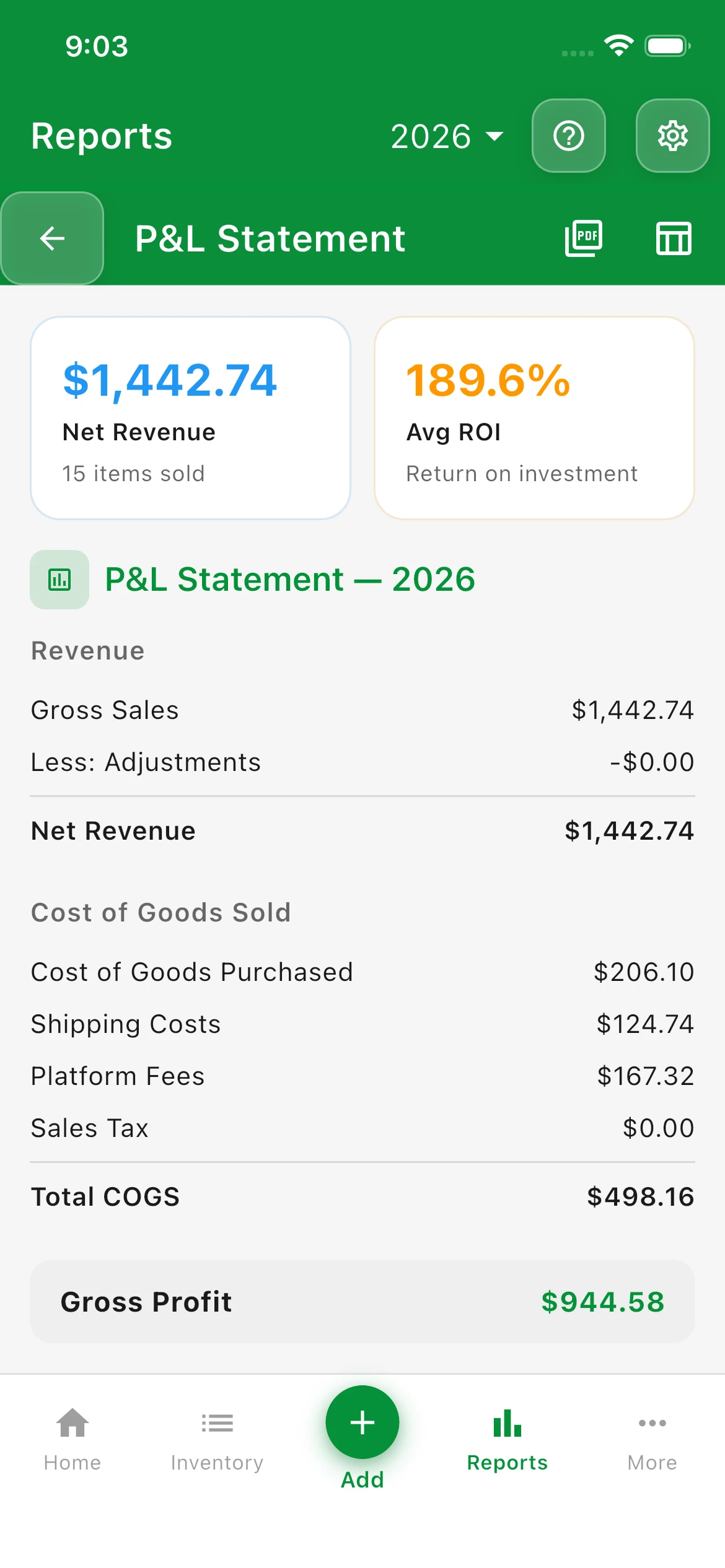Tap the Avg ROI summary card

pyautogui.click(x=534, y=418)
